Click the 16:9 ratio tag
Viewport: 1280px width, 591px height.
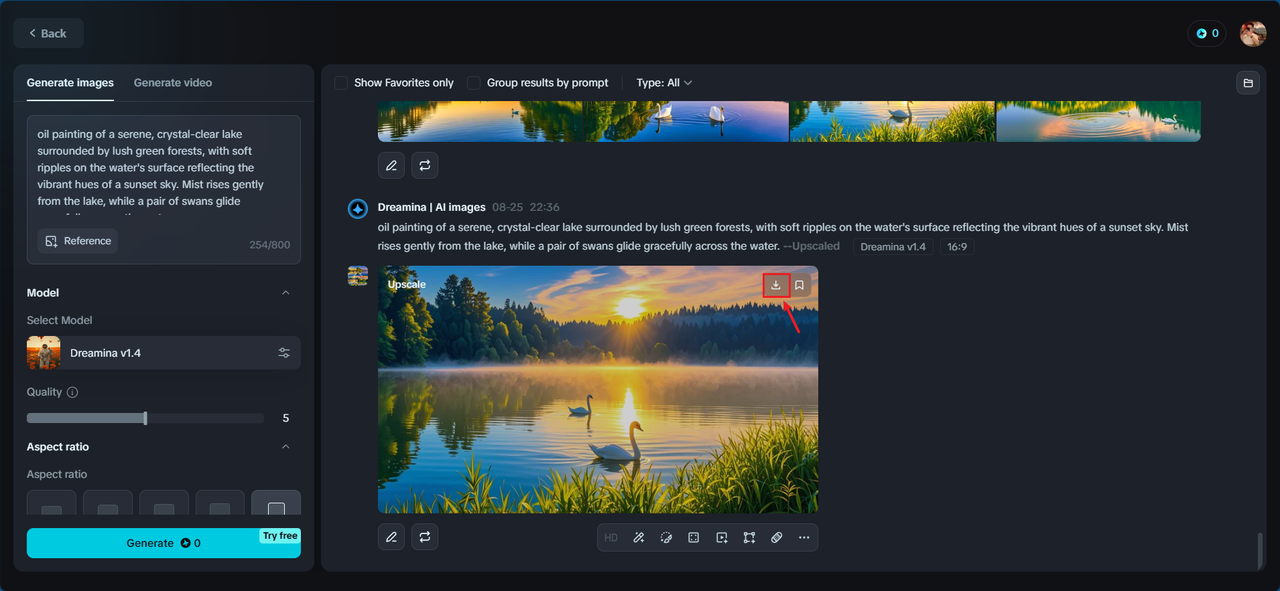[x=957, y=247]
